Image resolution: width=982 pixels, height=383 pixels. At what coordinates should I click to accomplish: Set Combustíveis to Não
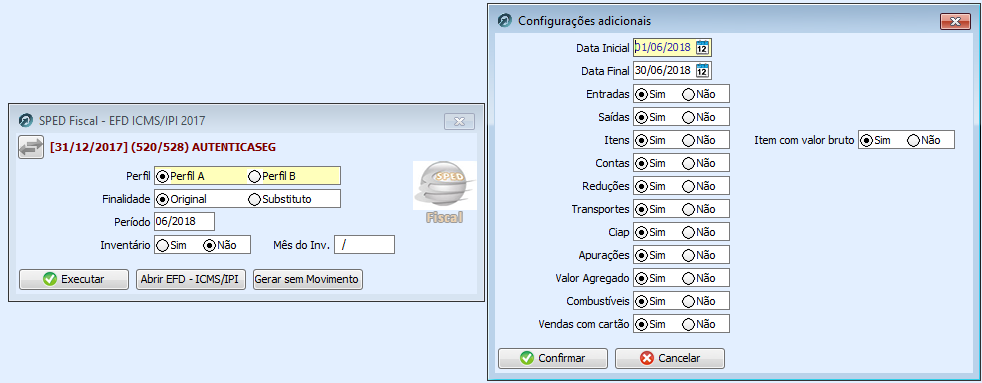coord(699,301)
